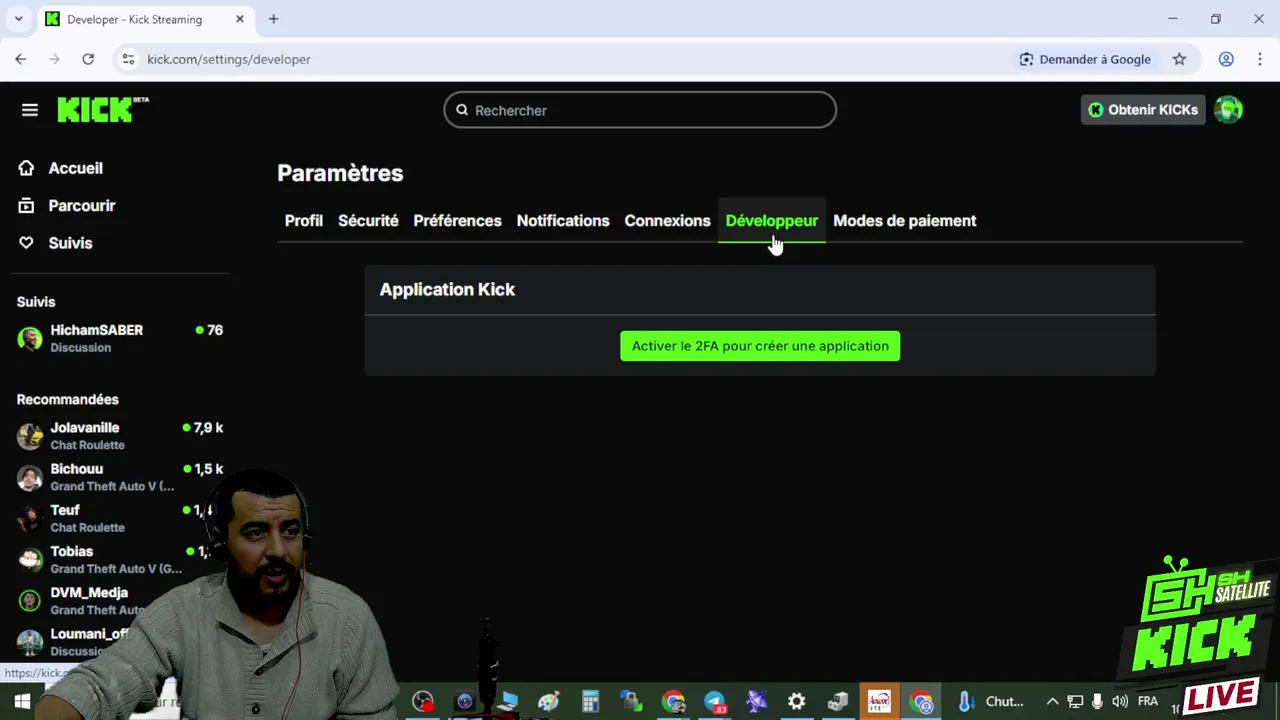Open a new browser tab
Screen dimensions: 1280x720
pyautogui.click(x=273, y=19)
